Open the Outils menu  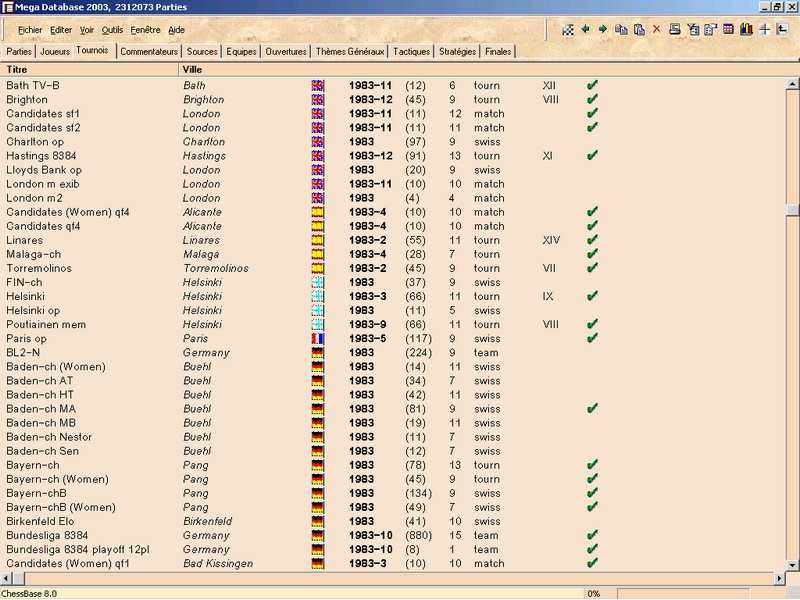click(112, 30)
